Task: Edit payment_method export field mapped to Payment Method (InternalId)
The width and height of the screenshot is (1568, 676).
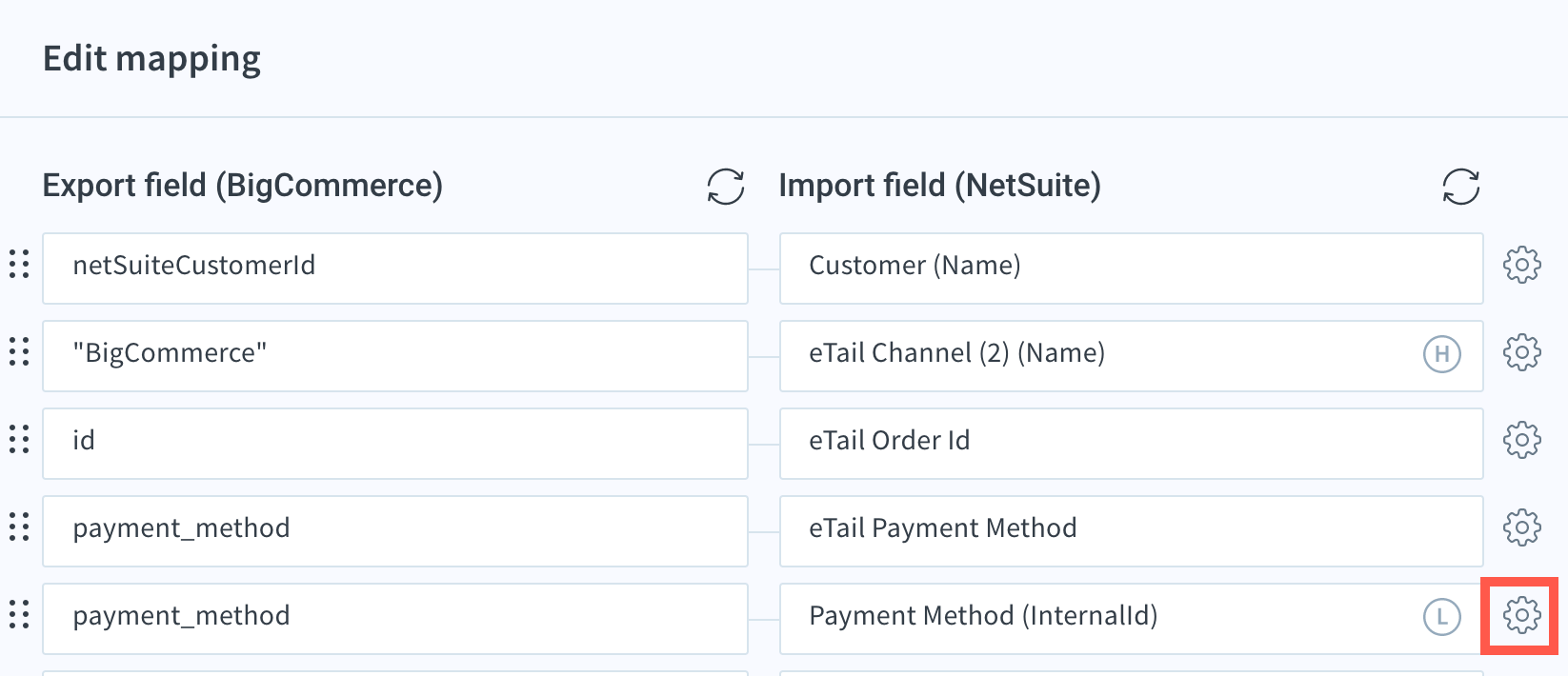Action: [x=395, y=619]
